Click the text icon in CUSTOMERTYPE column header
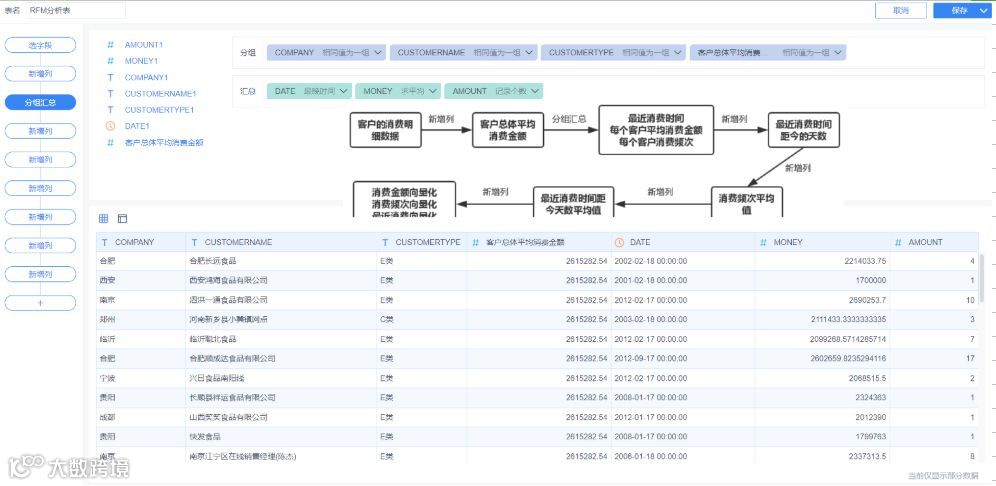The image size is (996, 486). [386, 242]
